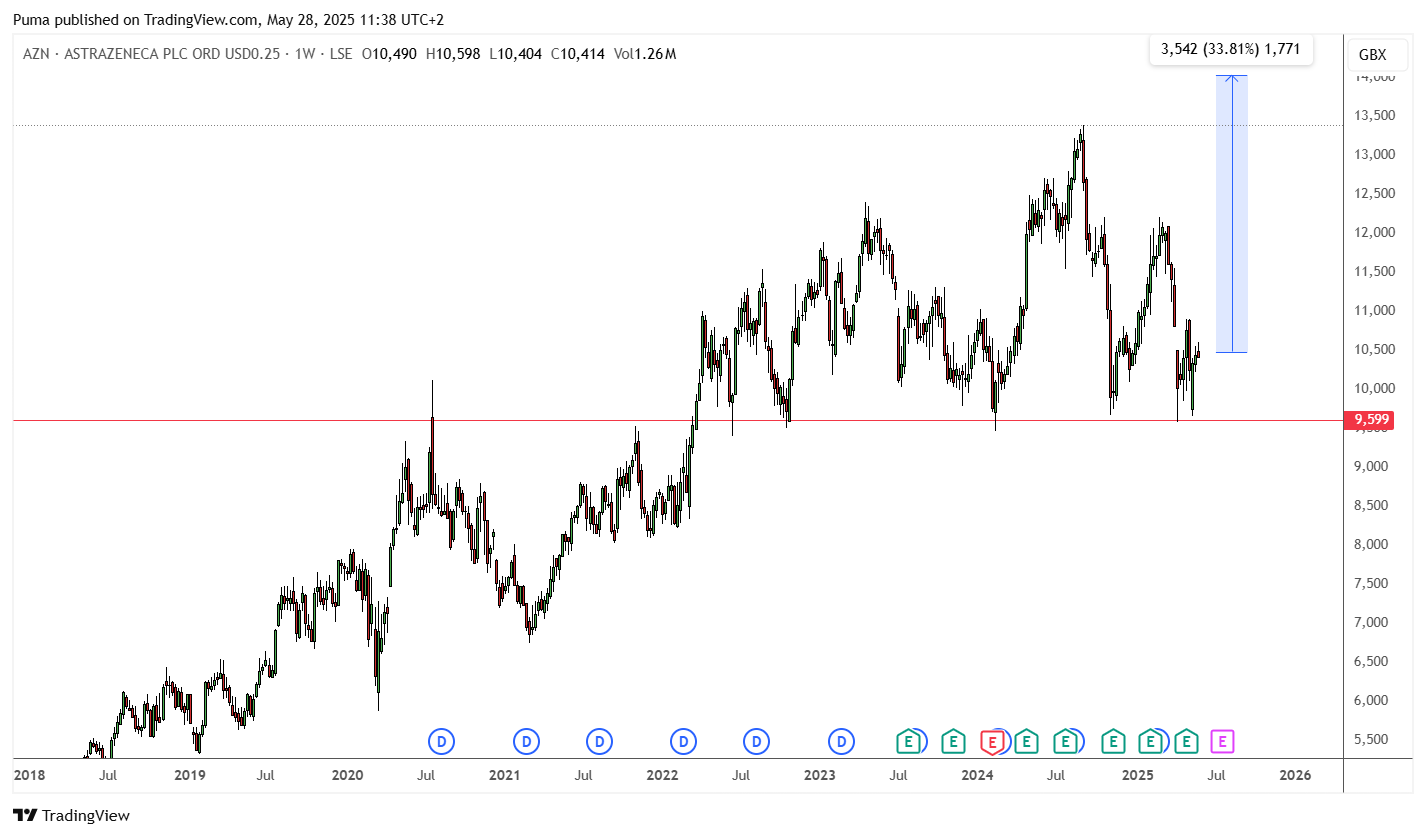This screenshot has height=837, width=1426.
Task: Click the dividend D marker just after Jul 2020
Action: 442,742
